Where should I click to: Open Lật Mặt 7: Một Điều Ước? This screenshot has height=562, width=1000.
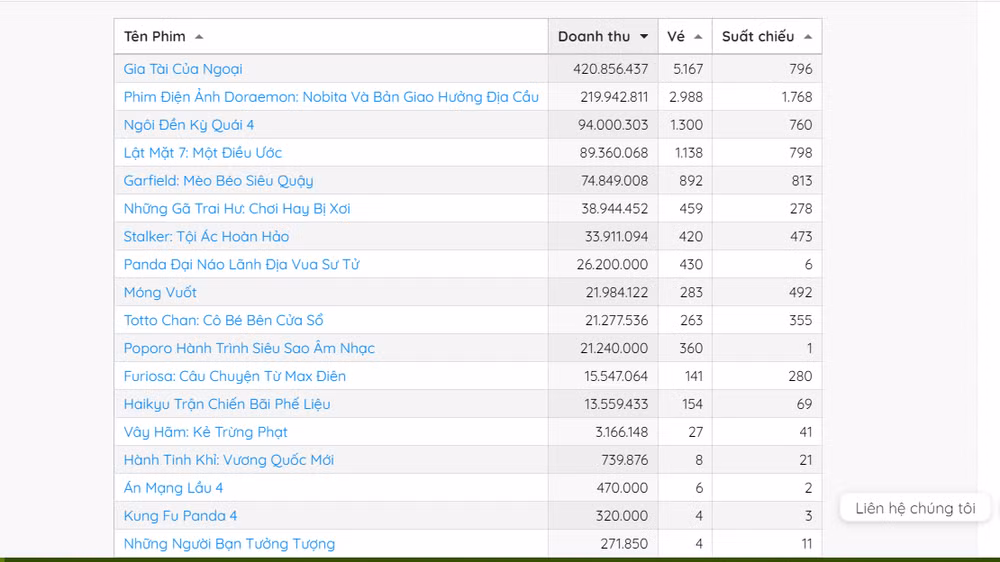[203, 153]
